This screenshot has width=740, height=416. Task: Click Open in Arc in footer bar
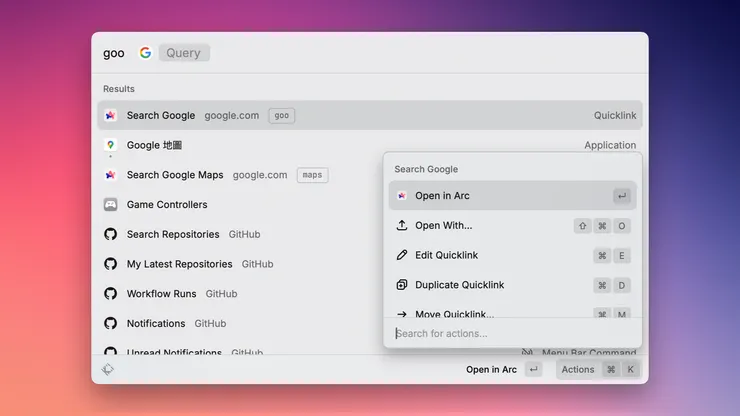pyautogui.click(x=491, y=369)
